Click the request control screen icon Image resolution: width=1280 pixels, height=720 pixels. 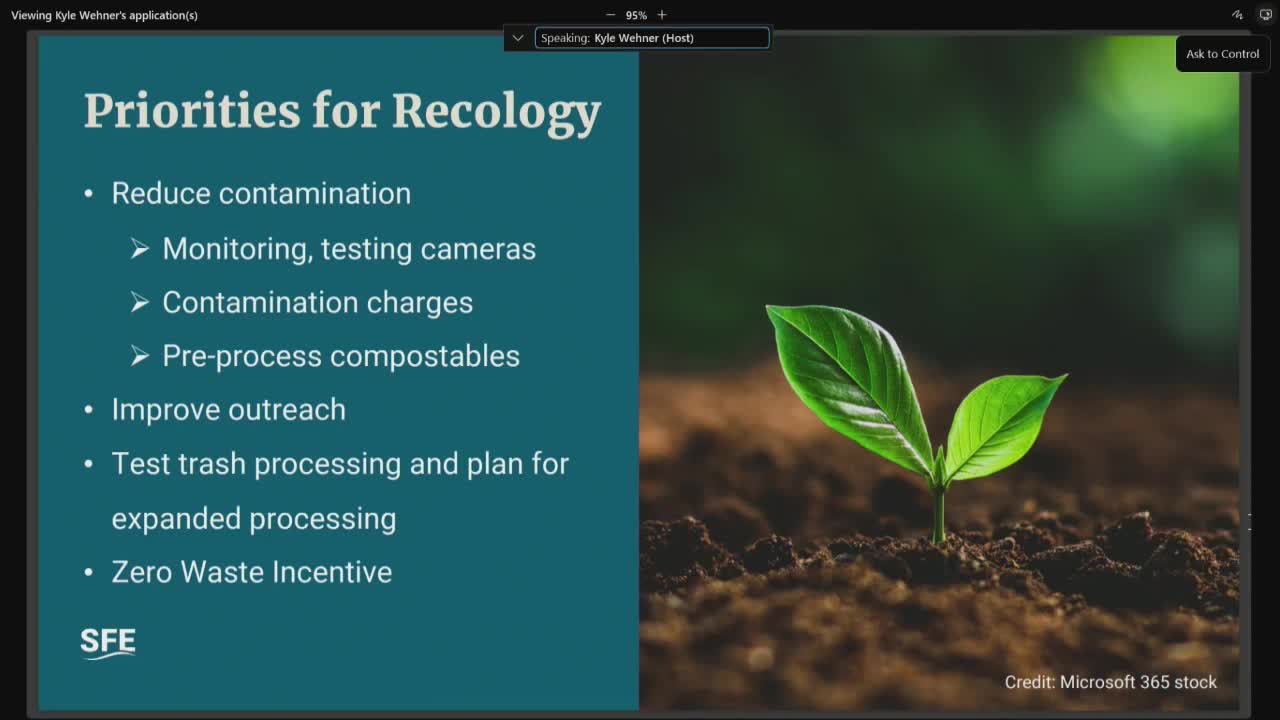pos(1265,15)
